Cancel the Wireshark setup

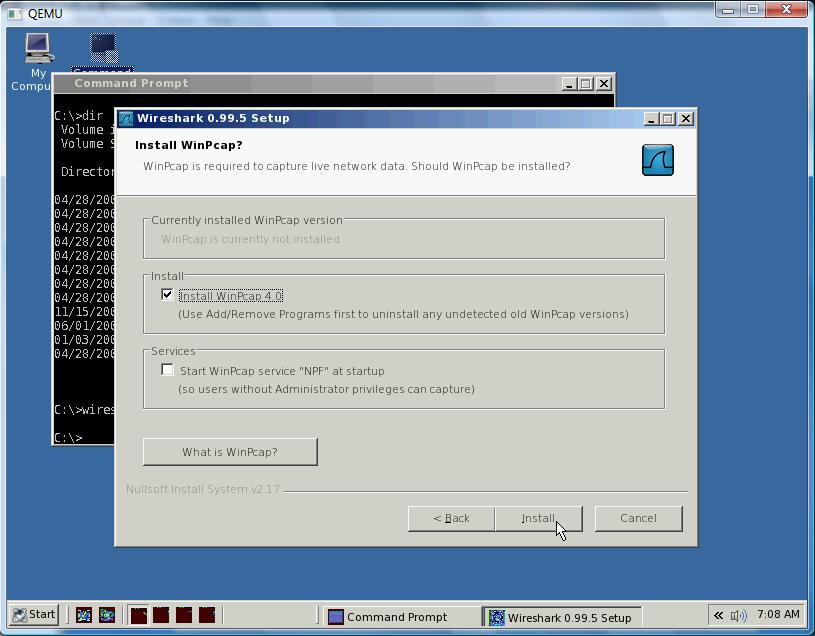pos(638,518)
